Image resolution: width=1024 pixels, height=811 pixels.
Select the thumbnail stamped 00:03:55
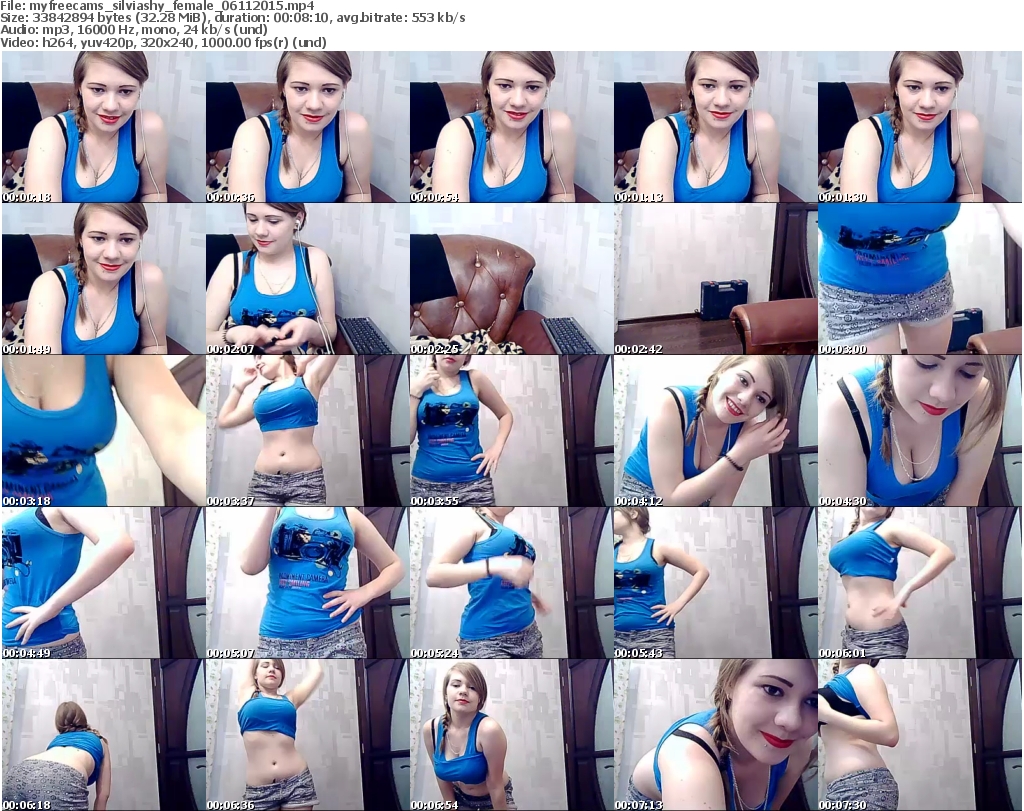point(511,431)
